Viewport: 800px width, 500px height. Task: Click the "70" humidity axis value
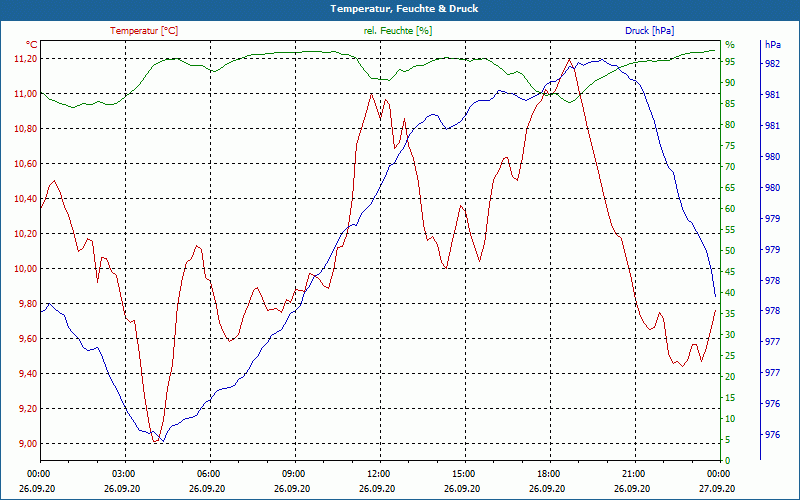pos(730,167)
